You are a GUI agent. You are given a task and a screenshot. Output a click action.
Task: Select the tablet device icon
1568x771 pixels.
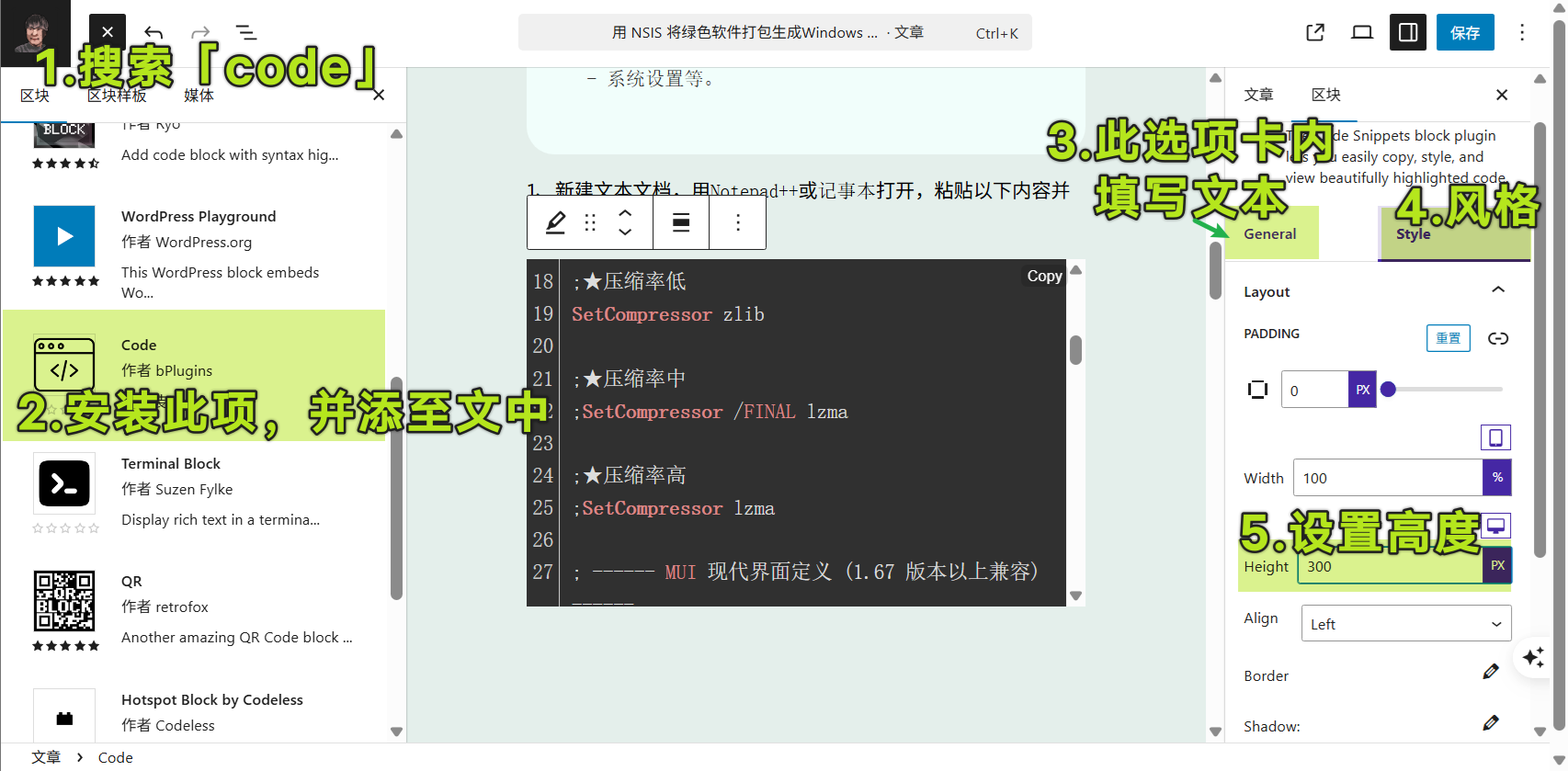coord(1495,437)
